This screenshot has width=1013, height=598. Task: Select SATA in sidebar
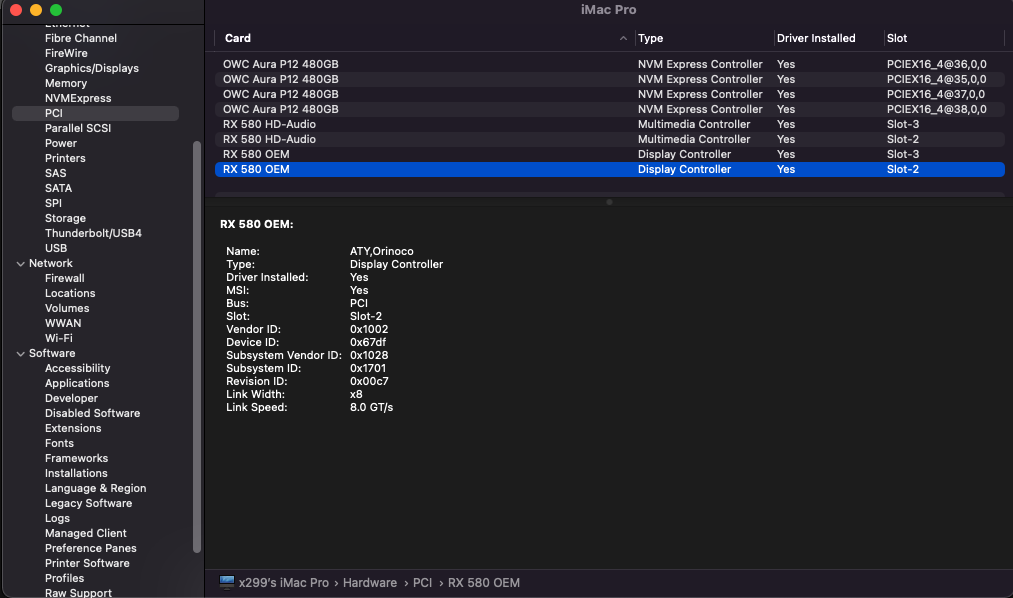click(x=58, y=188)
